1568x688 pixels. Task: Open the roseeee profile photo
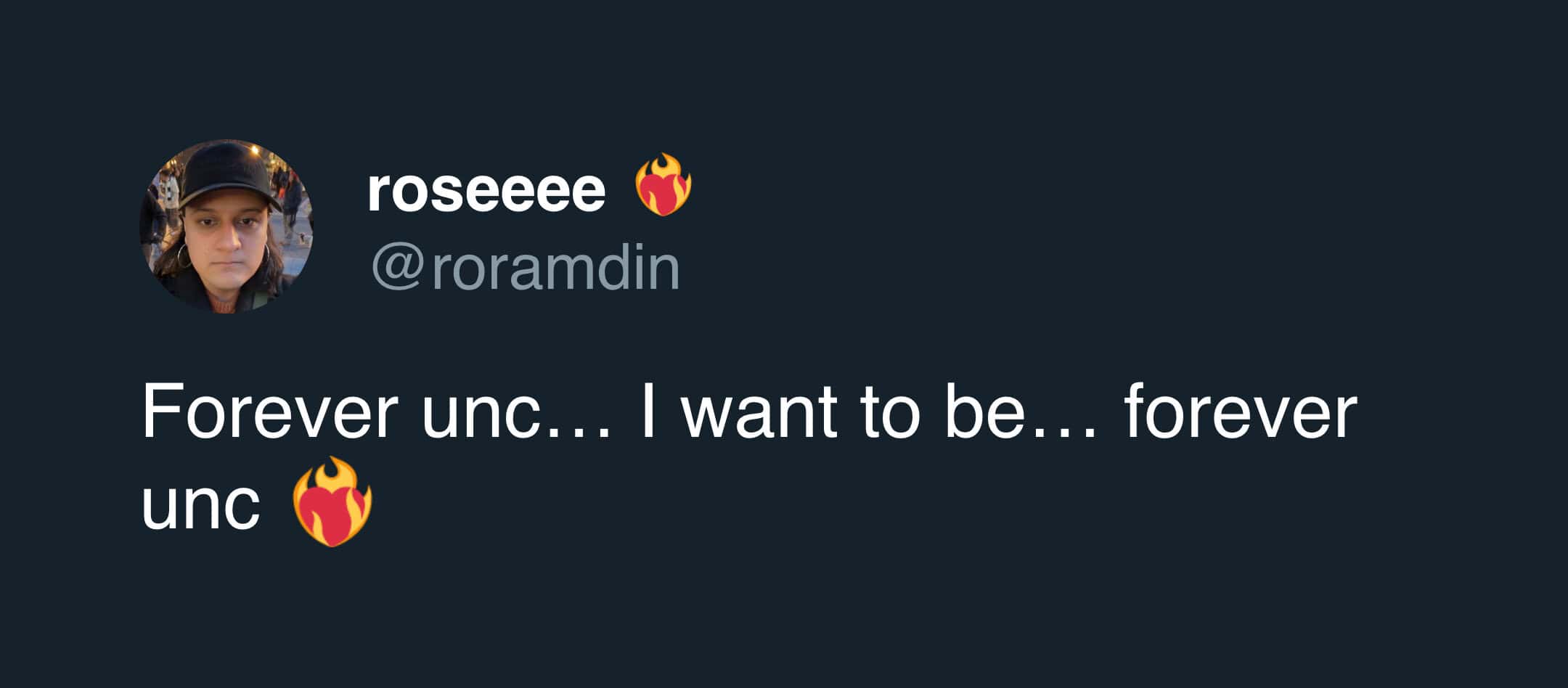click(226, 226)
